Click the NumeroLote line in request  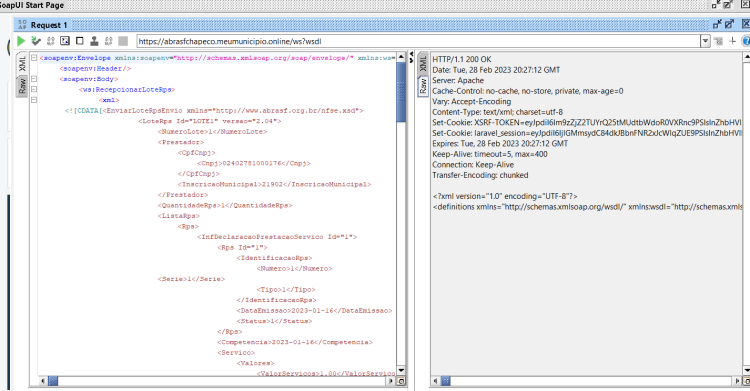point(212,132)
